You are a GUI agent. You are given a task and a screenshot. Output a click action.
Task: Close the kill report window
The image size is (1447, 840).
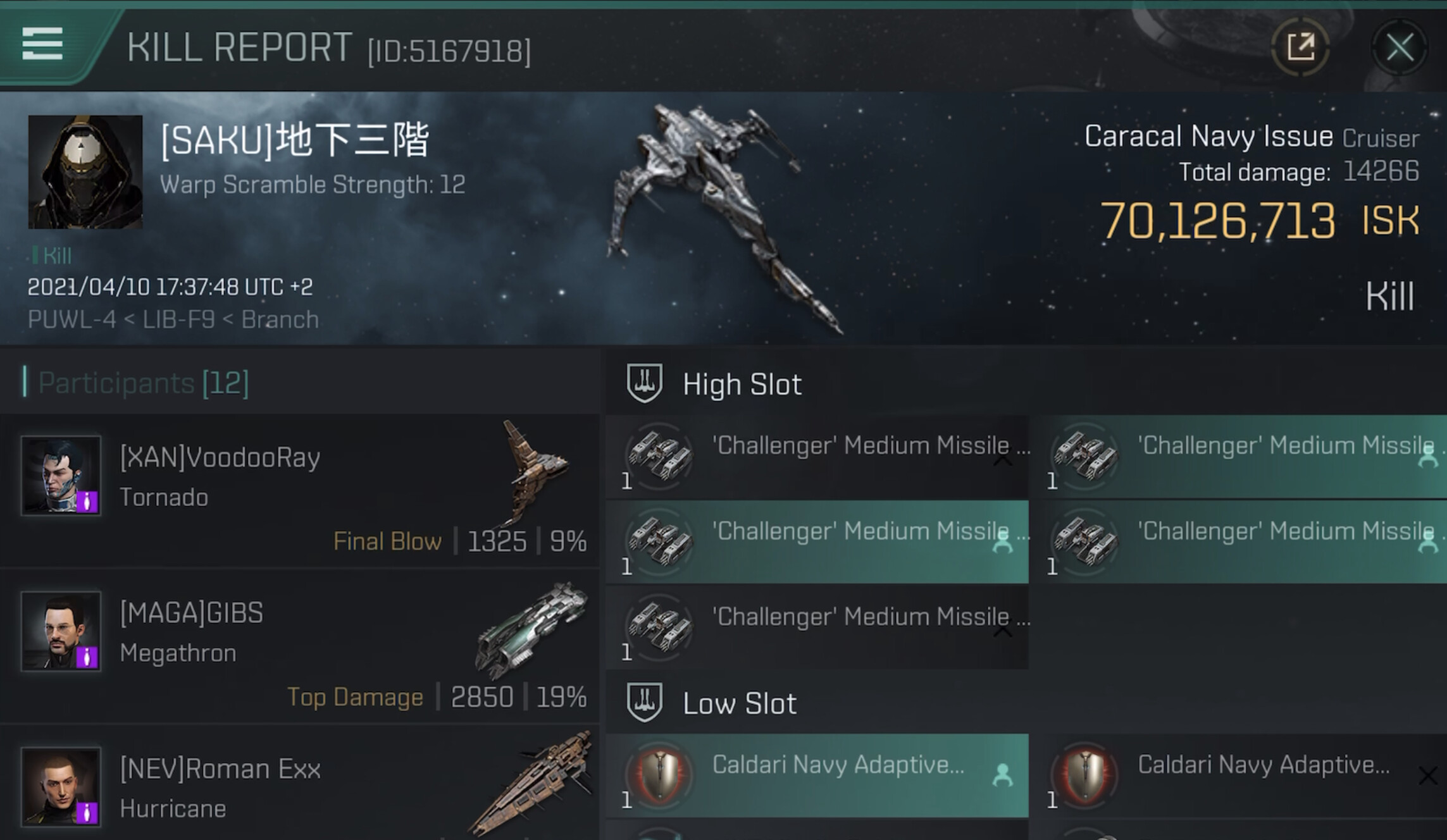(1399, 47)
